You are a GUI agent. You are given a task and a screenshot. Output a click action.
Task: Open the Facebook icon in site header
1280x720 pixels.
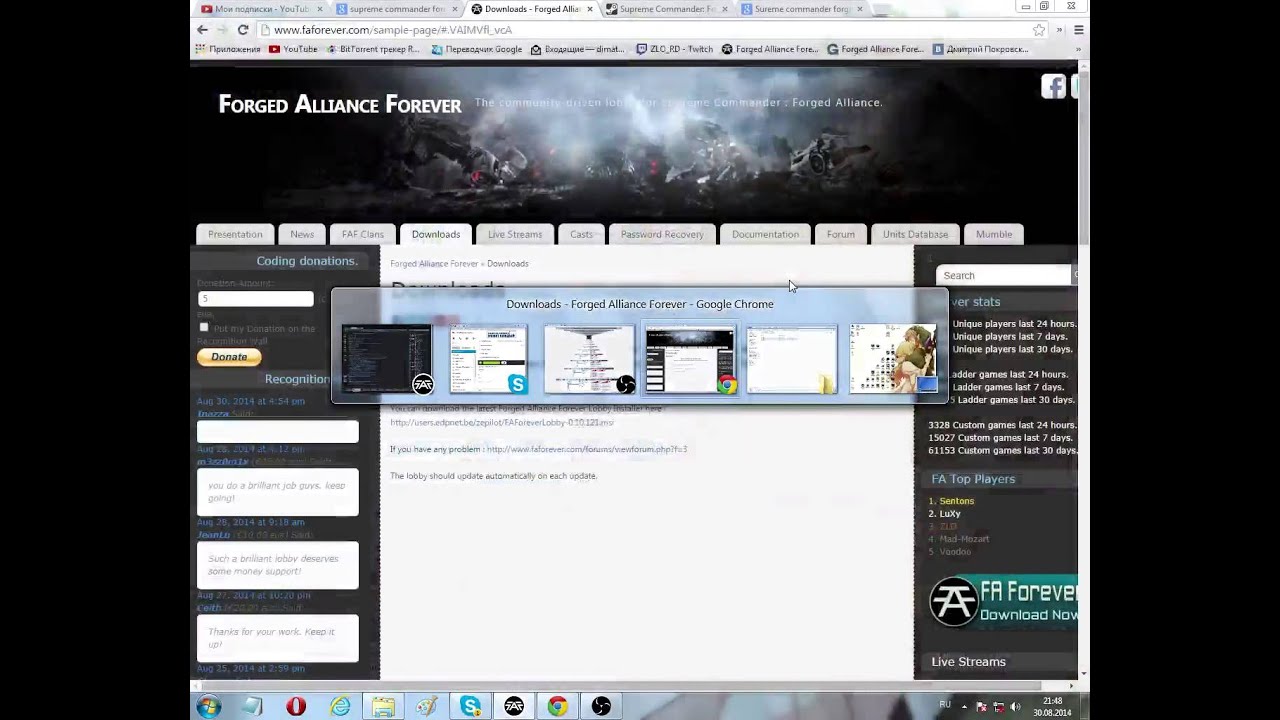(x=1053, y=87)
